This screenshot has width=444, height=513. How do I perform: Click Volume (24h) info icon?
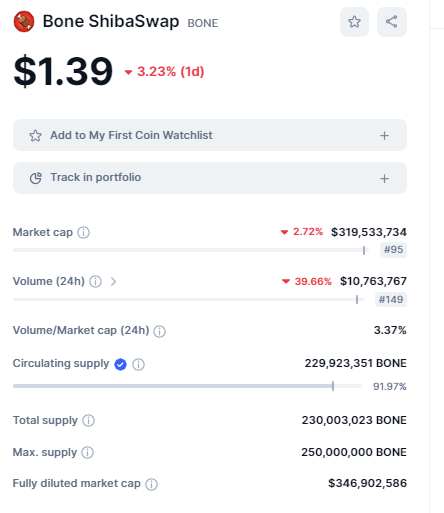pyautogui.click(x=96, y=282)
